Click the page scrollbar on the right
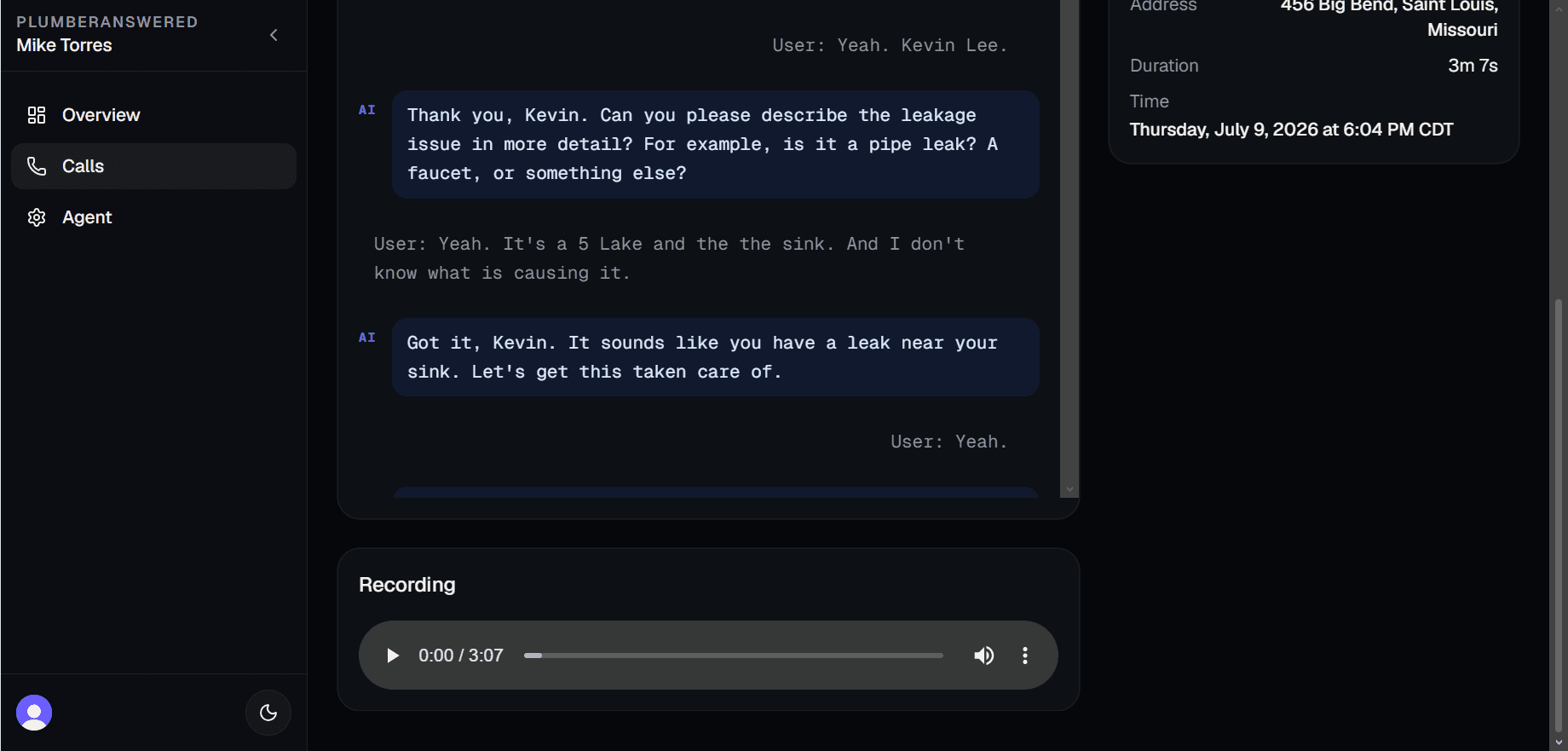This screenshot has height=751, width=1568. pos(1559,516)
